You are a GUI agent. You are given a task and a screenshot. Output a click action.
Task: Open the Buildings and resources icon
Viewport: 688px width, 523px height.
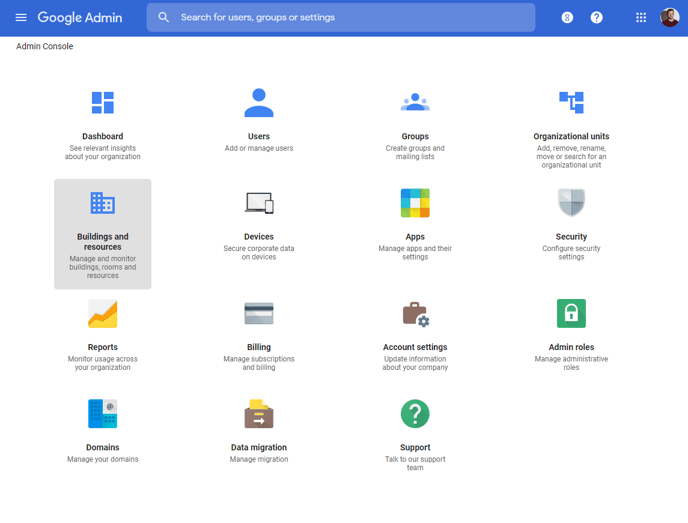[x=103, y=204]
